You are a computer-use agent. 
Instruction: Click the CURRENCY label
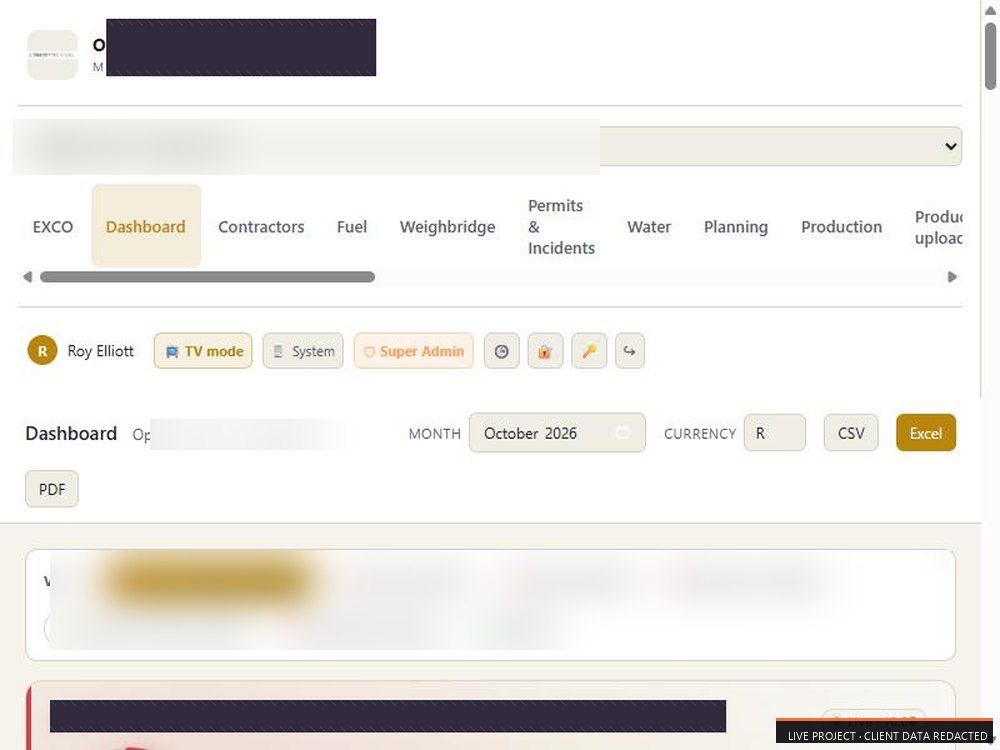tap(700, 434)
